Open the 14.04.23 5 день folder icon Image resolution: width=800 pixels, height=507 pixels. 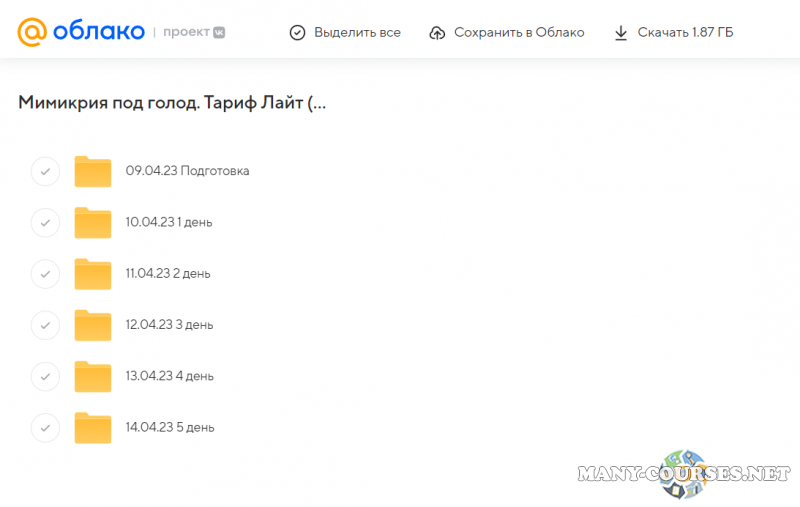point(93,428)
